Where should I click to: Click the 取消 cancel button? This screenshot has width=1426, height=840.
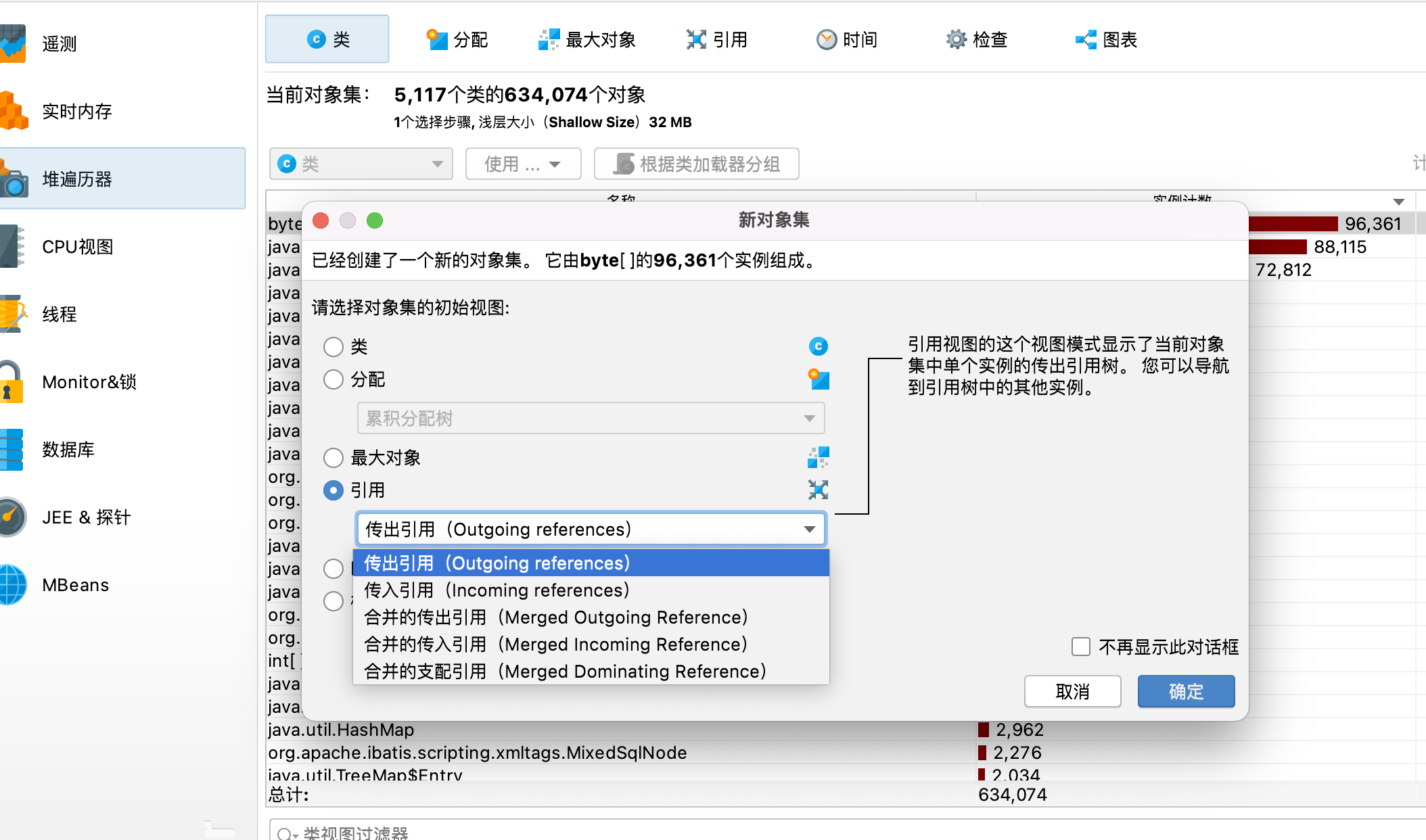click(x=1072, y=691)
